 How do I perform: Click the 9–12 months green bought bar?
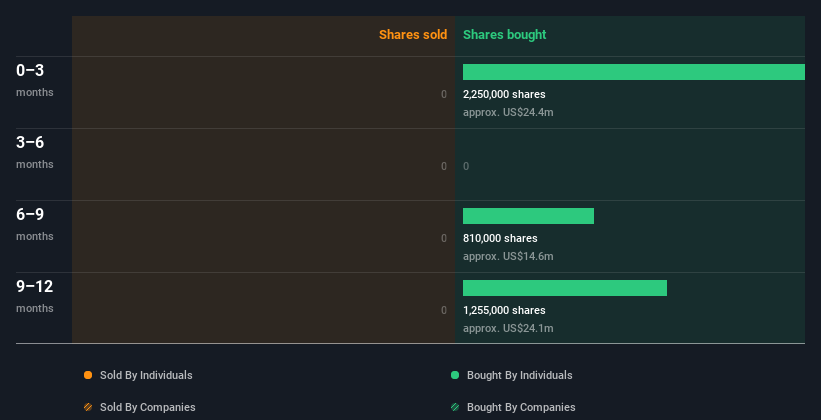[x=565, y=288]
